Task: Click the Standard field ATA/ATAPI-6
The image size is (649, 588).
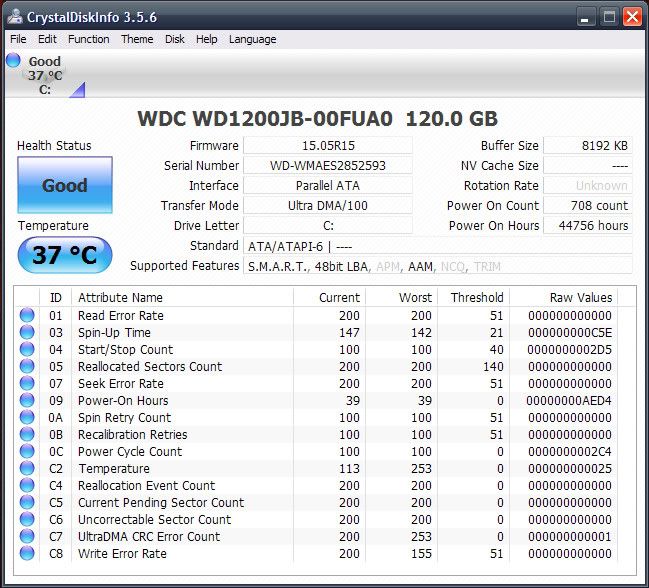Action: tap(438, 247)
